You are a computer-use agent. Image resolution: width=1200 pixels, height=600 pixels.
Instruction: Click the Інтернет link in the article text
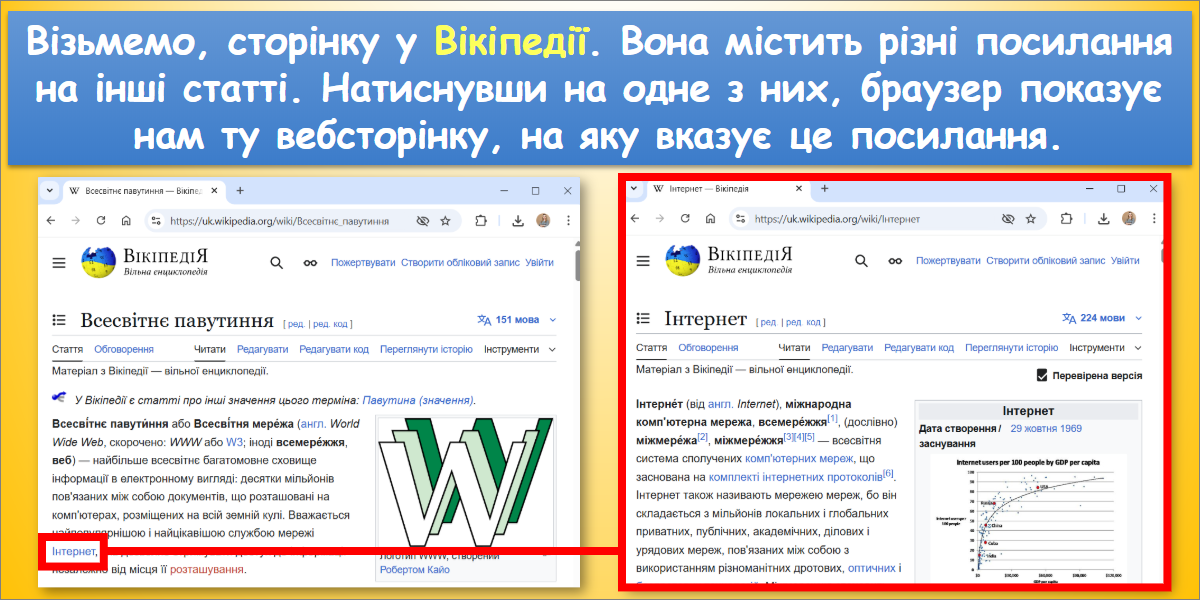pyautogui.click(x=74, y=551)
